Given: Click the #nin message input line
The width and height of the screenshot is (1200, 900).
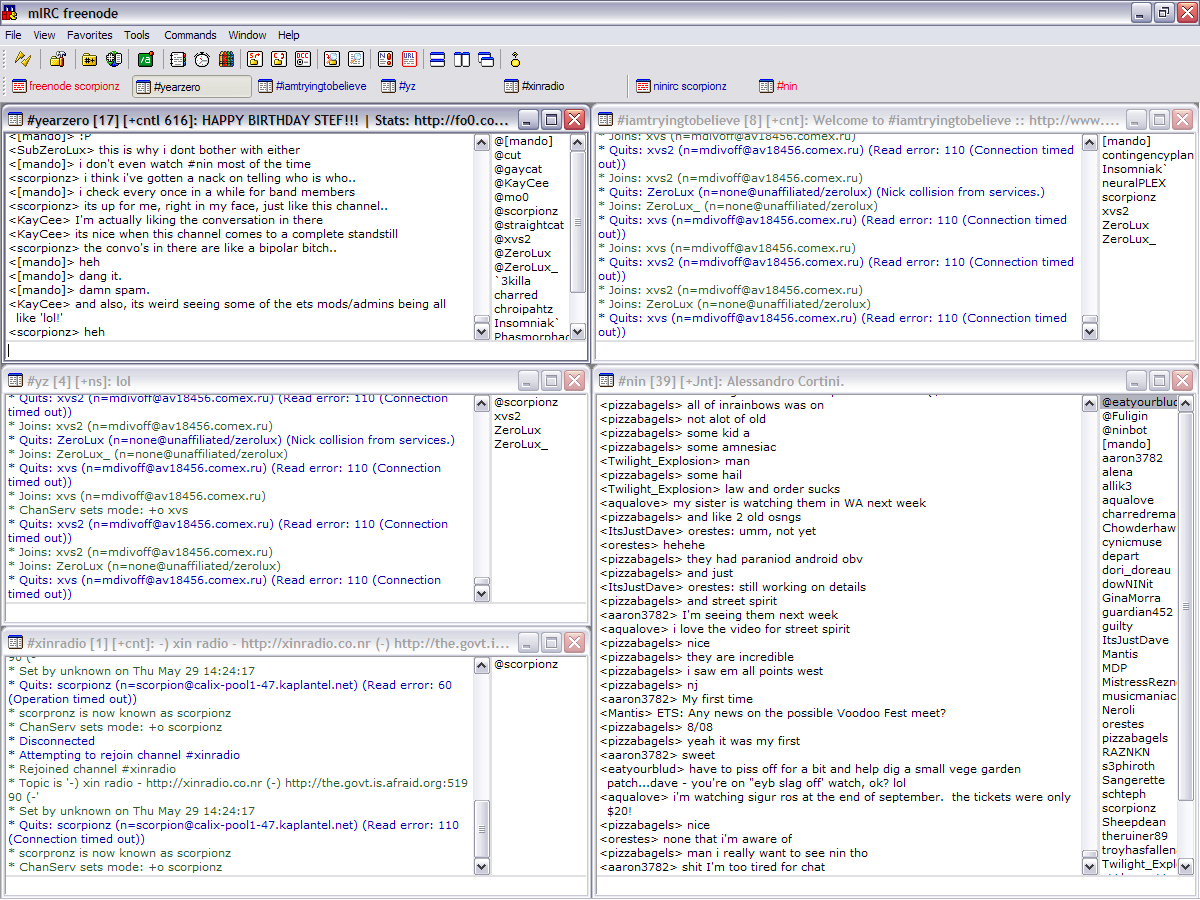Looking at the screenshot, I should point(895,885).
